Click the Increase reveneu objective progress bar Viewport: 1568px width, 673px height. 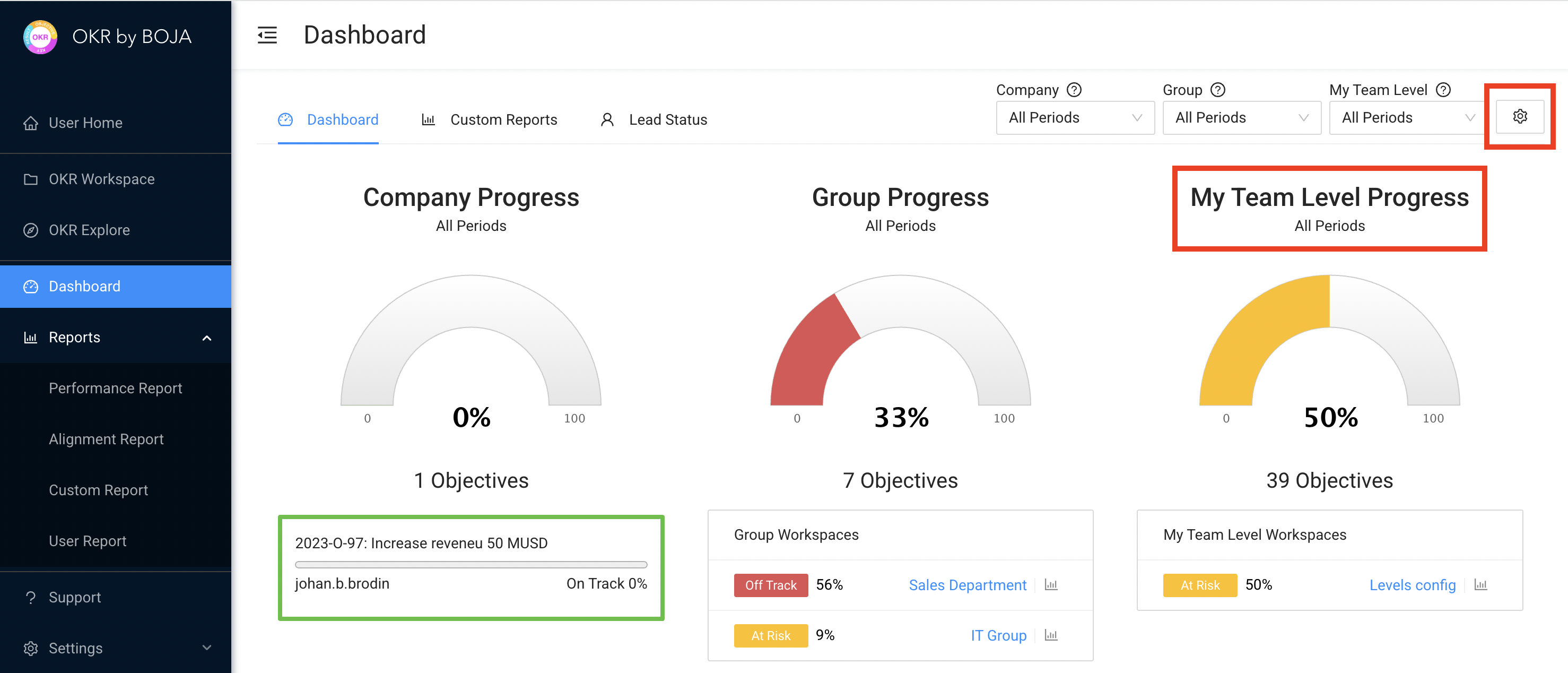[x=471, y=565]
